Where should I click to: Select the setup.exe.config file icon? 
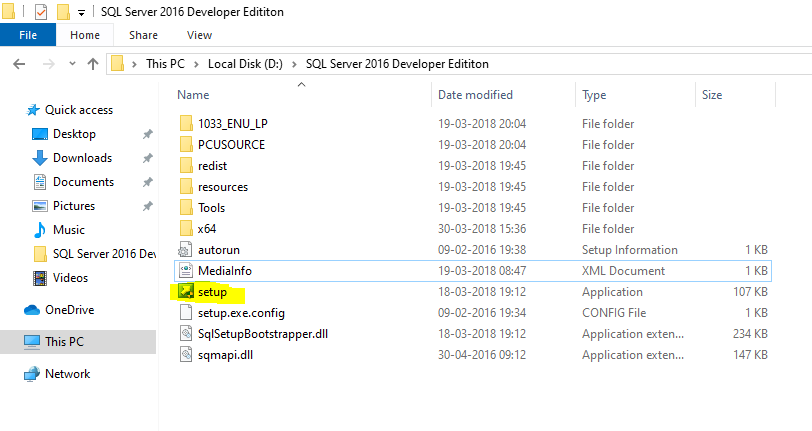185,313
